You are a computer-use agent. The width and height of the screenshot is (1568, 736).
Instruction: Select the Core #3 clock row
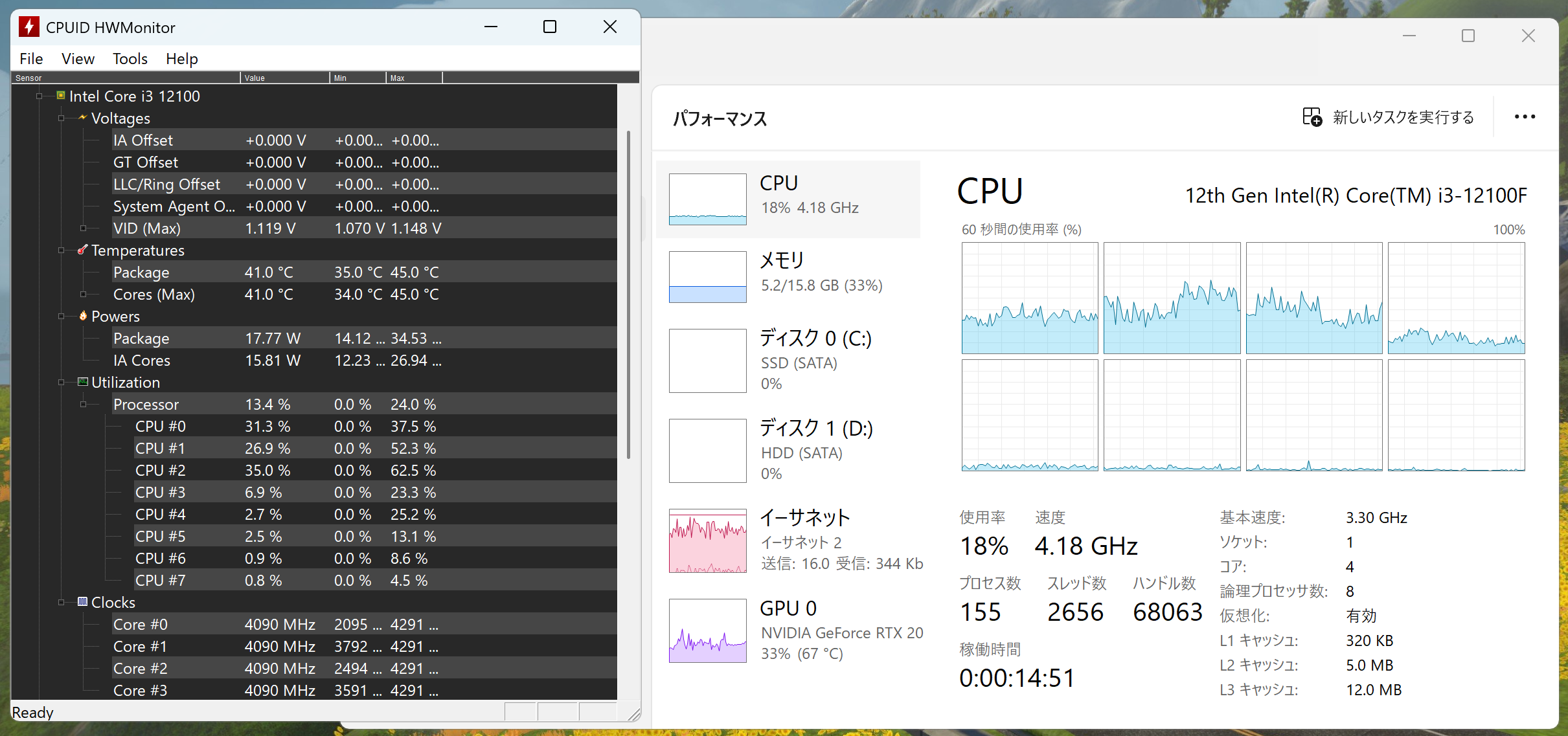click(364, 691)
